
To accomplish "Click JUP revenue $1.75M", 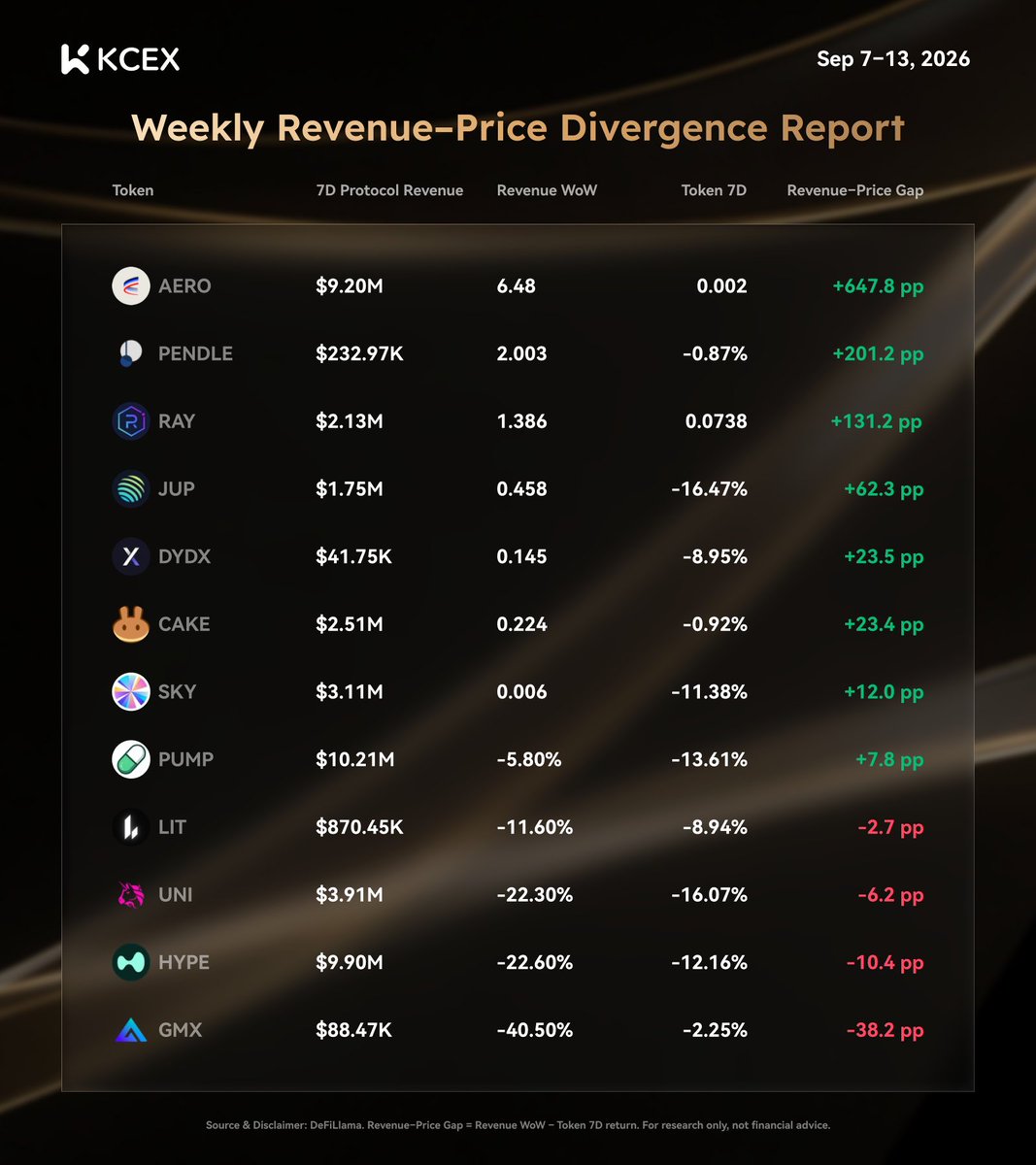I will (350, 488).
